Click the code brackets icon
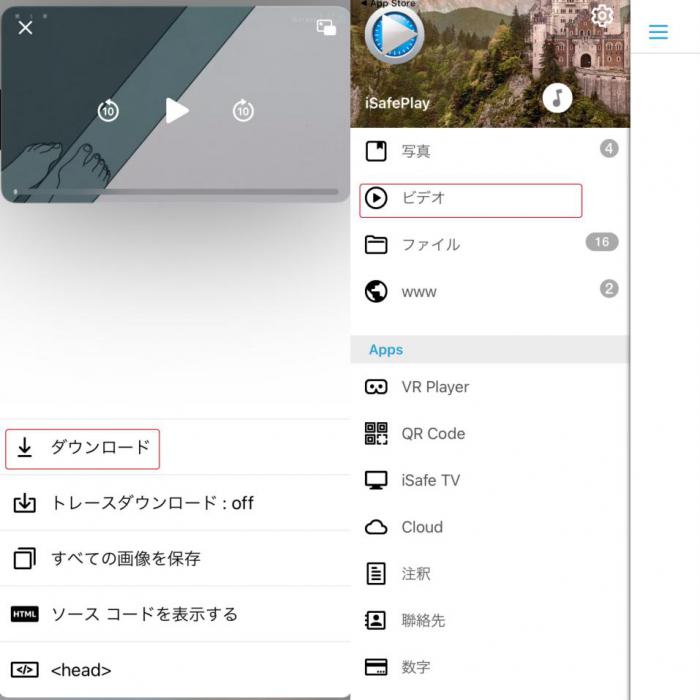 pos(25,670)
